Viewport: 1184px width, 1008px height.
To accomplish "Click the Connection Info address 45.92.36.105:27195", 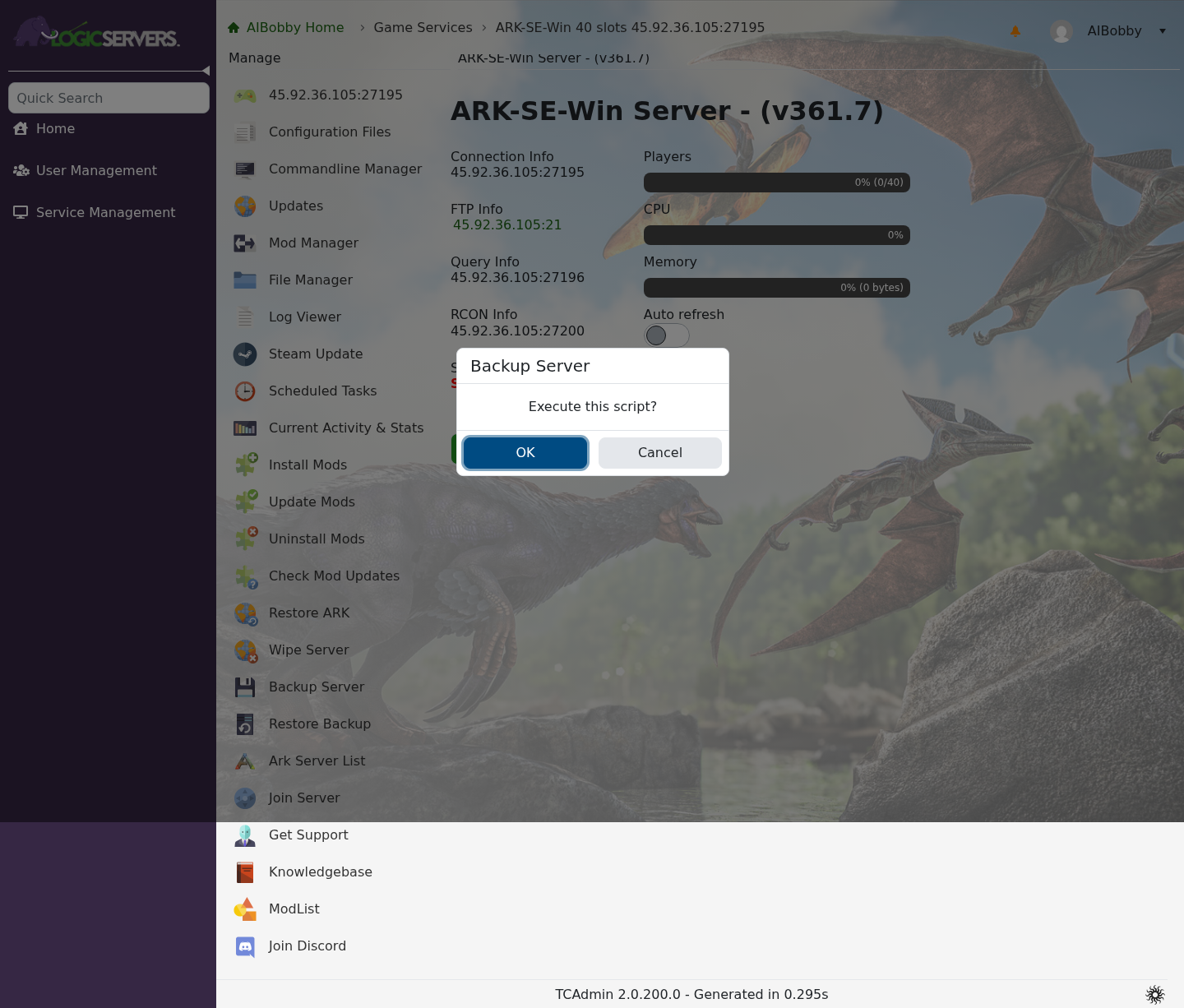I will pos(517,173).
